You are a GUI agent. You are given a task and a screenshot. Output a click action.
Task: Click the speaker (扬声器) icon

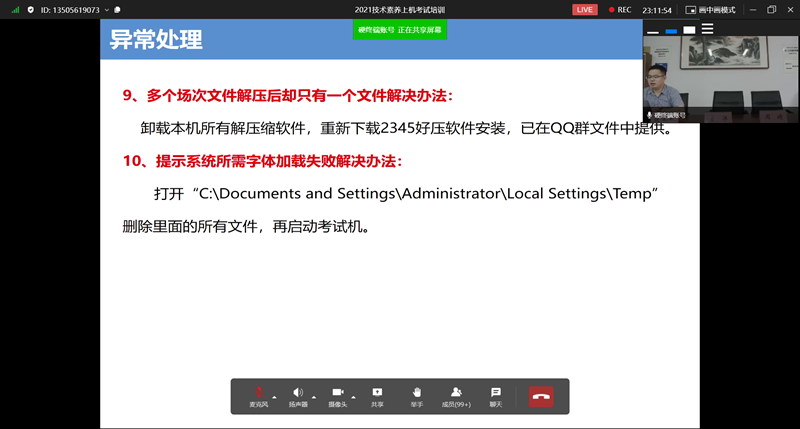(298, 395)
